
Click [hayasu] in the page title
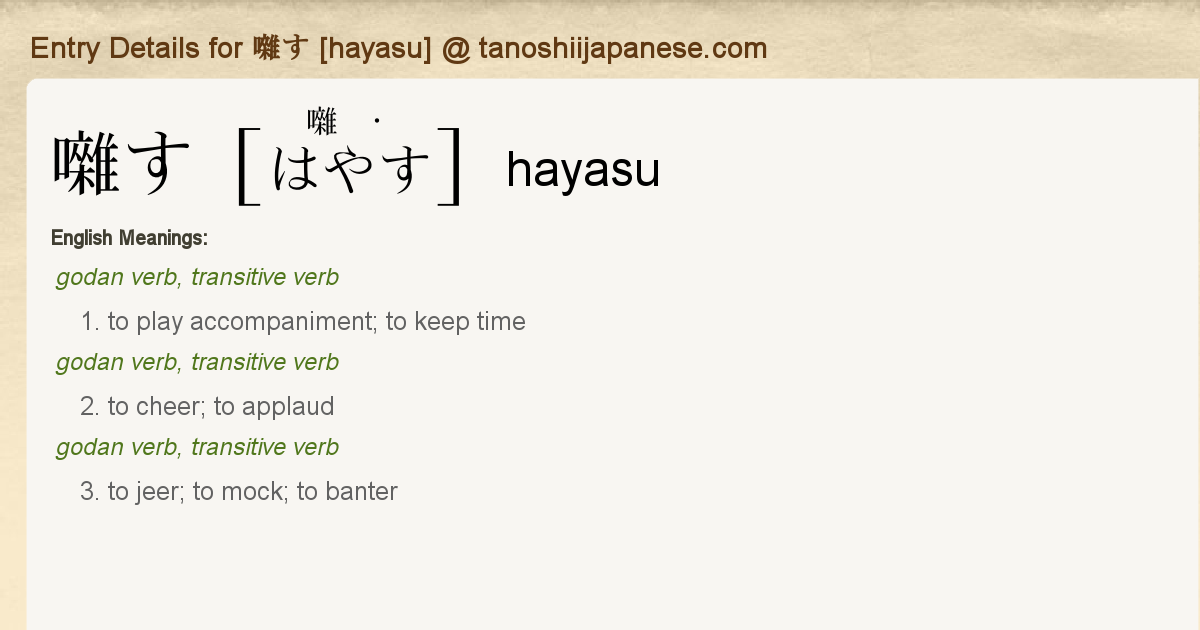click(375, 48)
